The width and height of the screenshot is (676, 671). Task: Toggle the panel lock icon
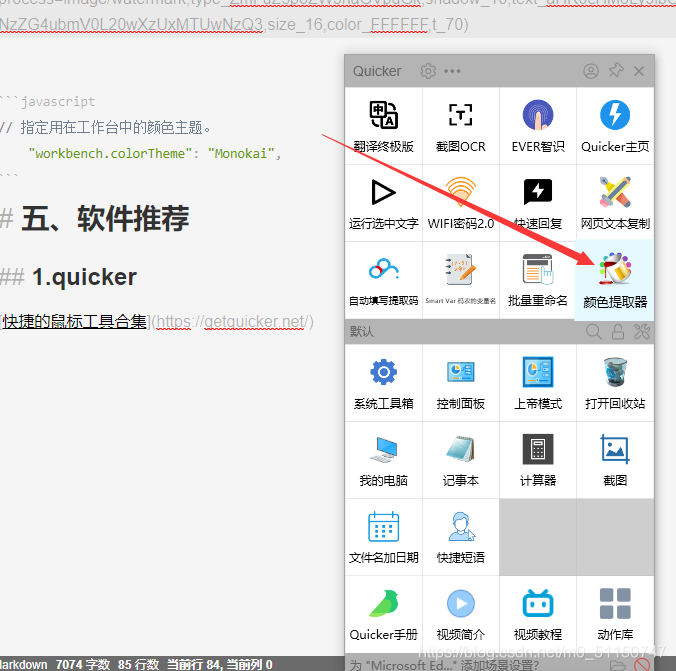pos(618,332)
